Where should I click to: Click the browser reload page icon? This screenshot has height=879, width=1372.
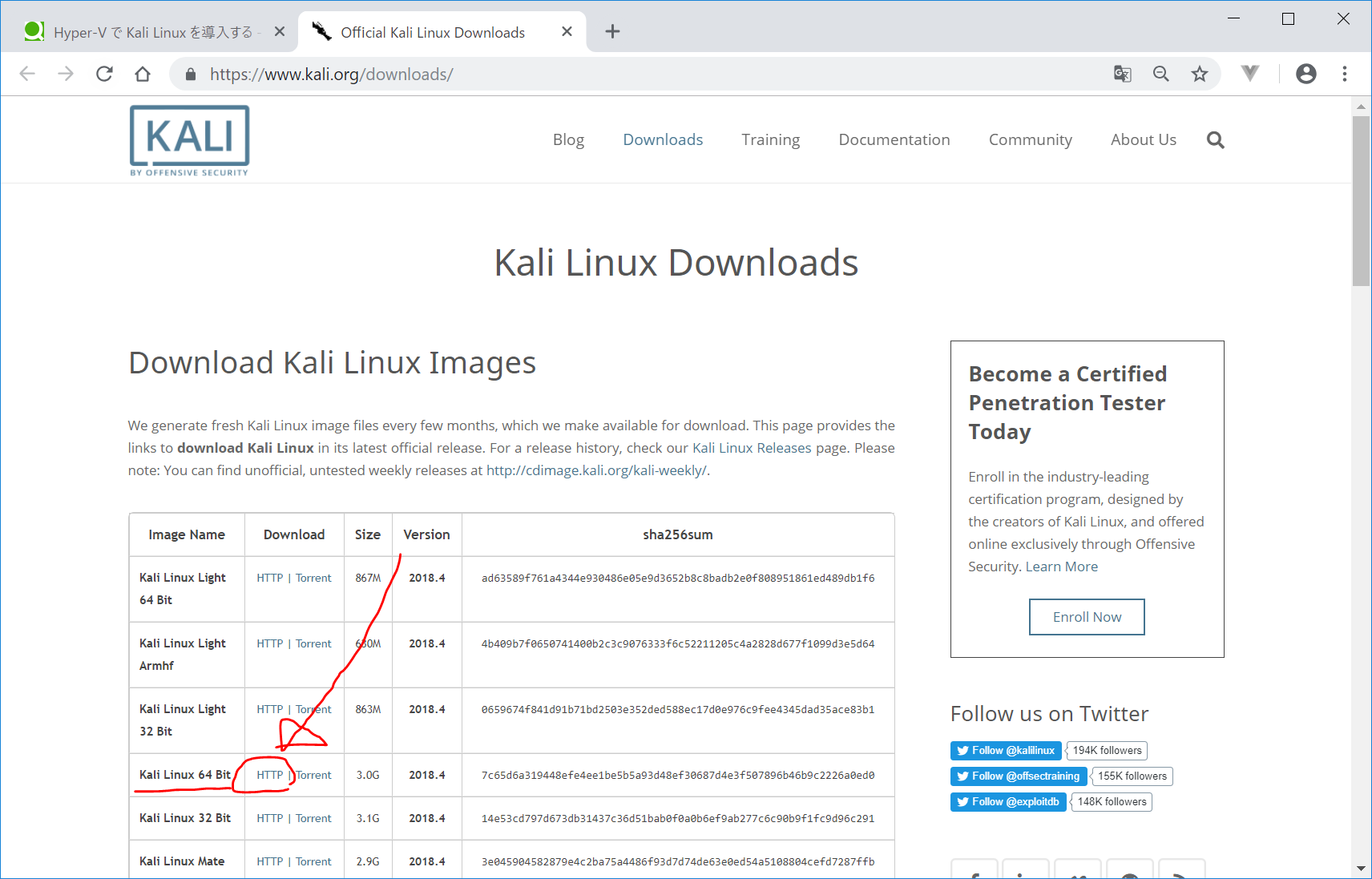(104, 74)
